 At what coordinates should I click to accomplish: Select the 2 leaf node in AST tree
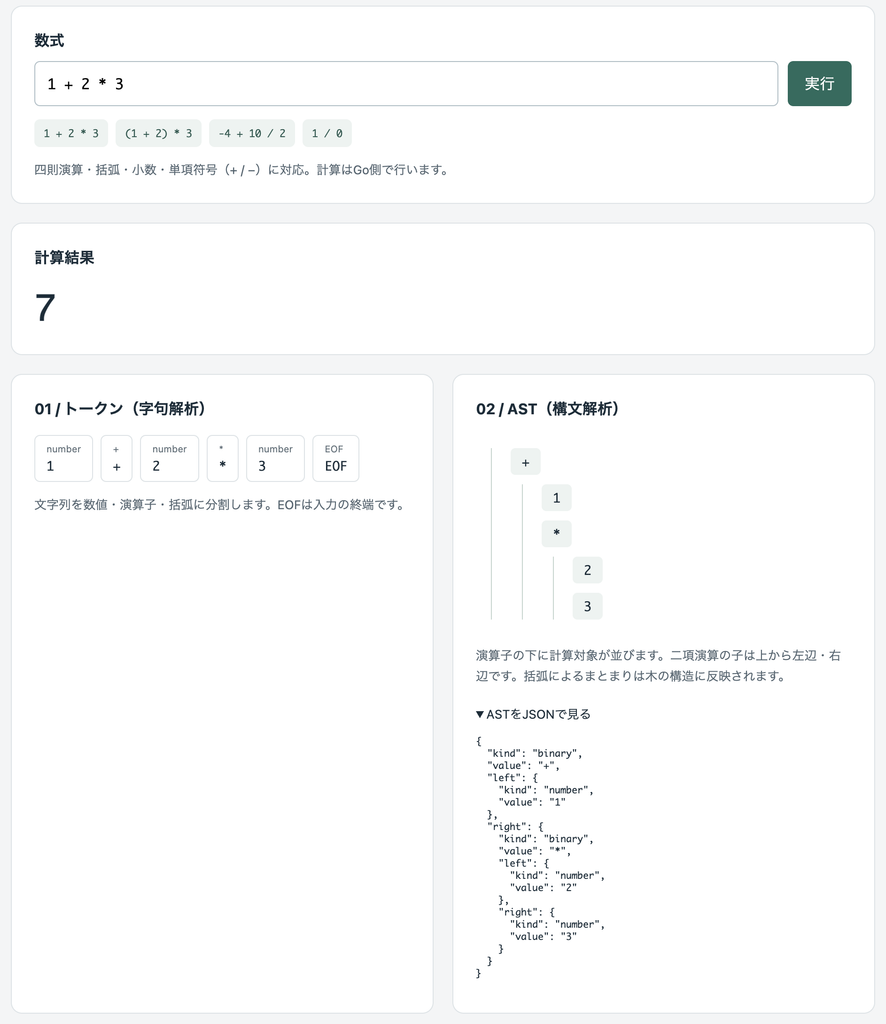point(588,570)
